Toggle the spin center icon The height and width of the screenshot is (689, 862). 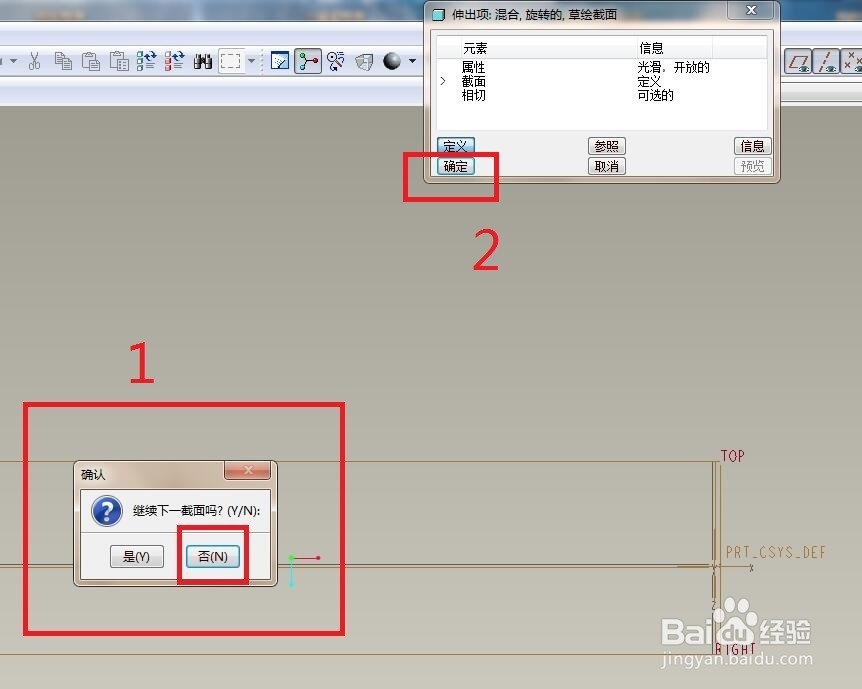(308, 60)
